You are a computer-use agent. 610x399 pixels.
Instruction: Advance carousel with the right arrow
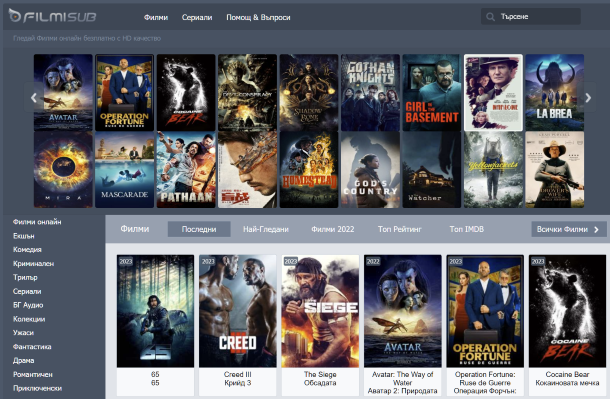pyautogui.click(x=588, y=98)
